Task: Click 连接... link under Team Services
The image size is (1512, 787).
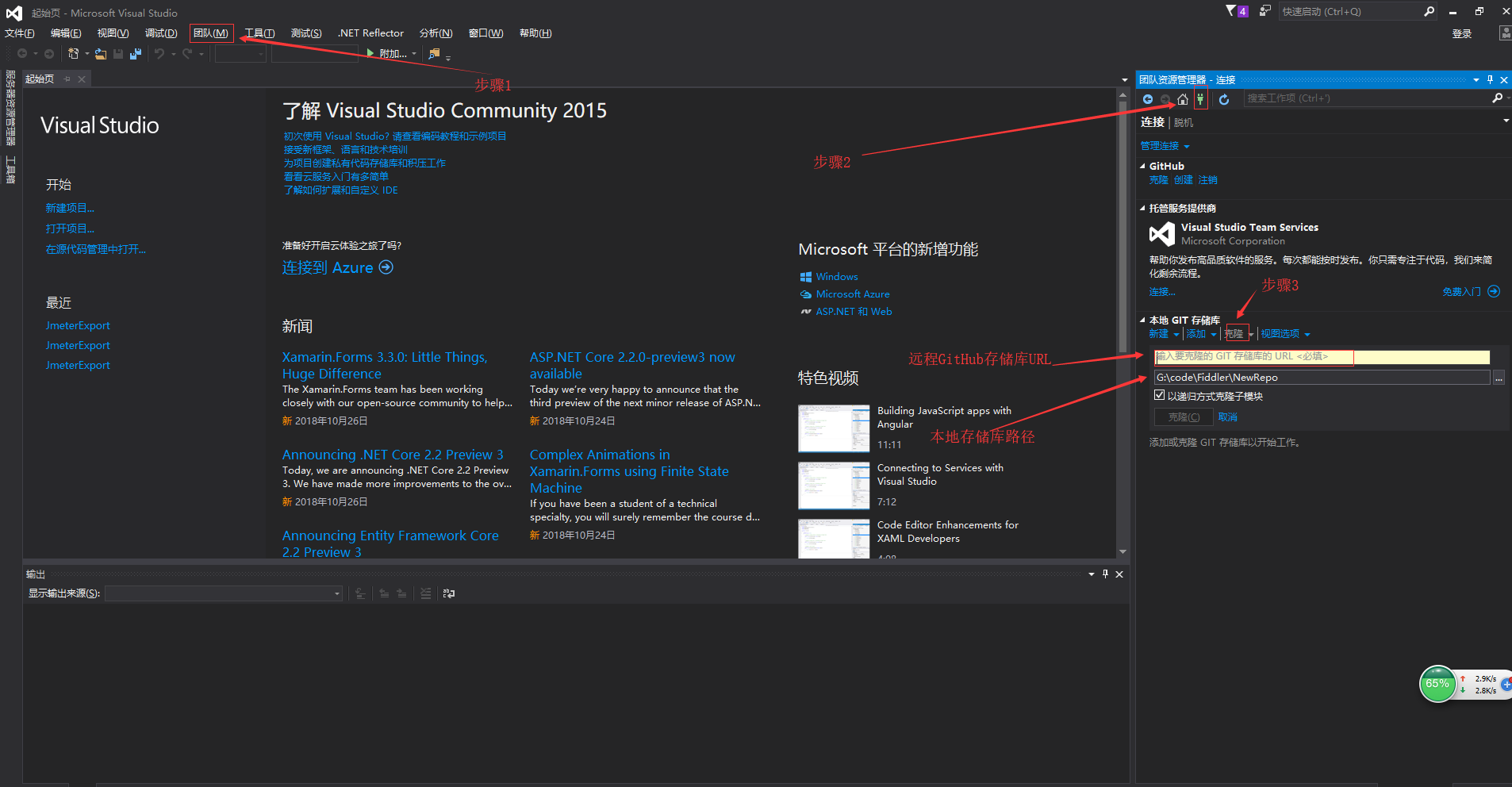Action: pyautogui.click(x=1162, y=292)
